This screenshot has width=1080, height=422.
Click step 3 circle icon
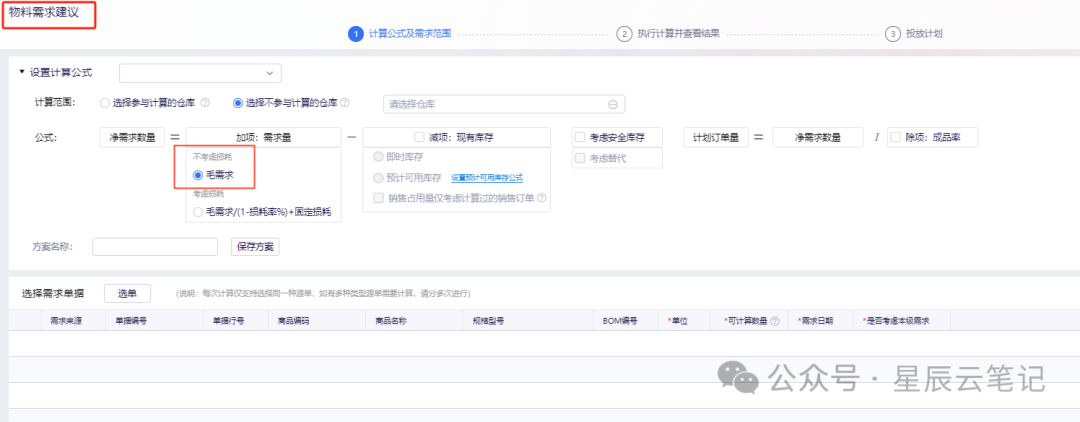point(893,34)
